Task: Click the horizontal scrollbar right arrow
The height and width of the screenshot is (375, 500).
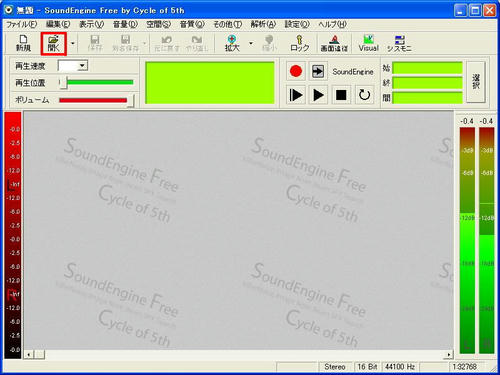Action: tap(449, 355)
